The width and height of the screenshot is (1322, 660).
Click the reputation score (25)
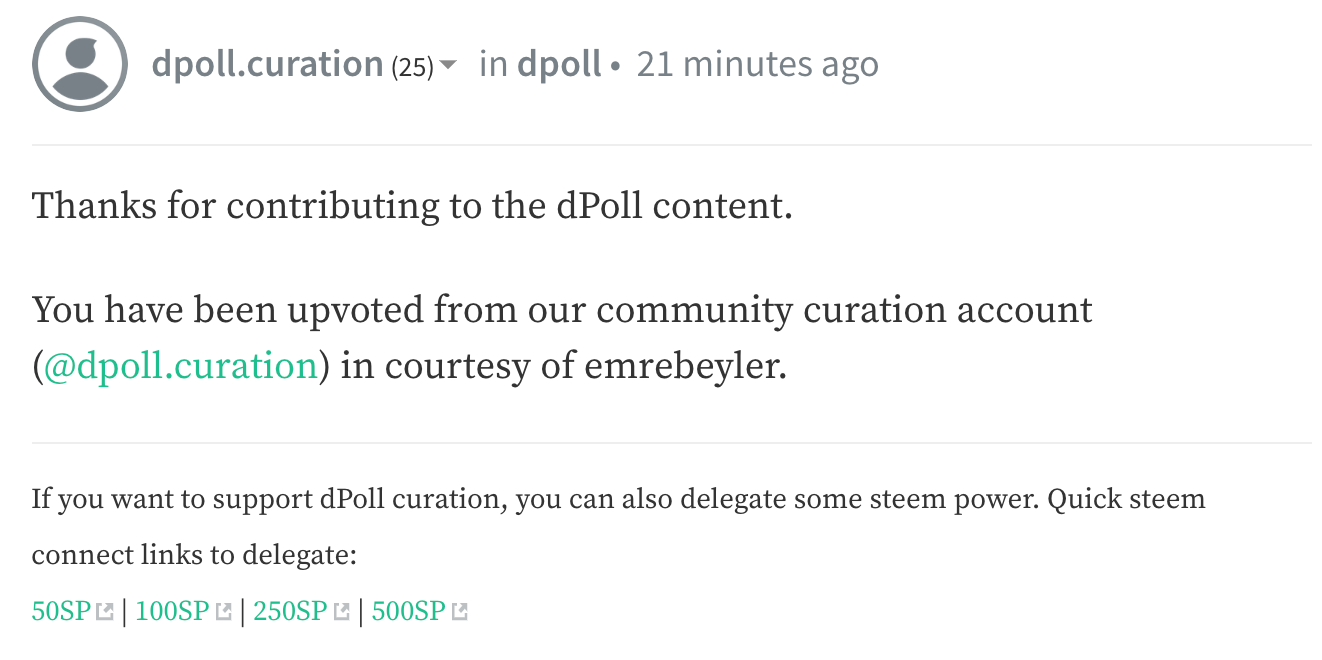click(x=412, y=67)
